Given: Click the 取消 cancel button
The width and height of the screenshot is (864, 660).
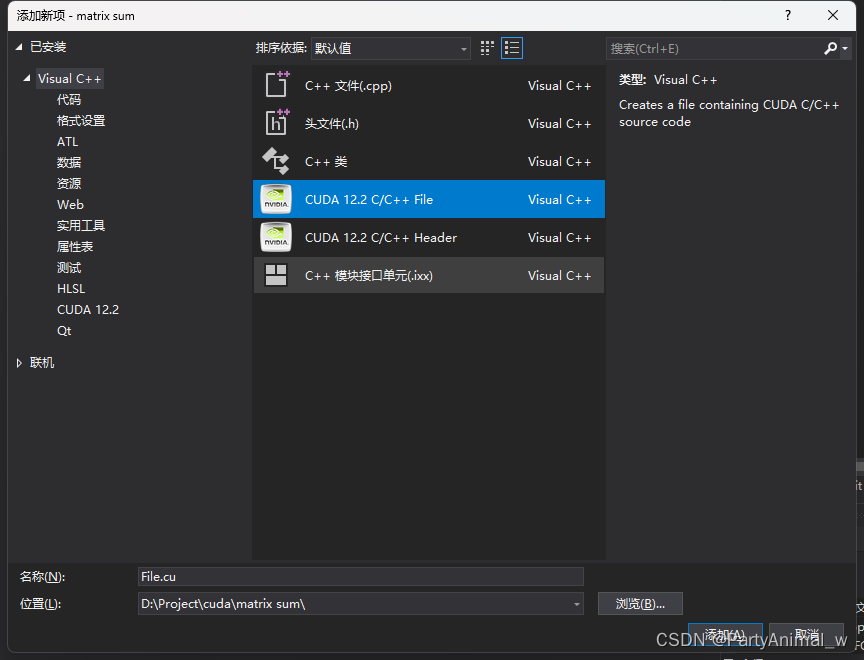Looking at the screenshot, I should coord(807,635).
